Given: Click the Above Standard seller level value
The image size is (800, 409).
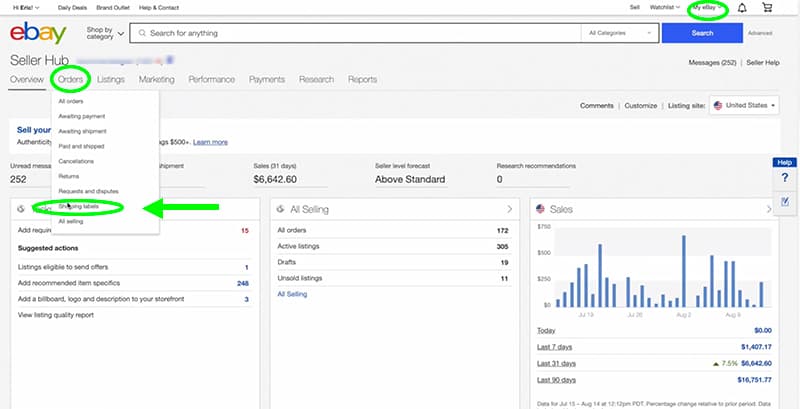Looking at the screenshot, I should pyautogui.click(x=410, y=180).
